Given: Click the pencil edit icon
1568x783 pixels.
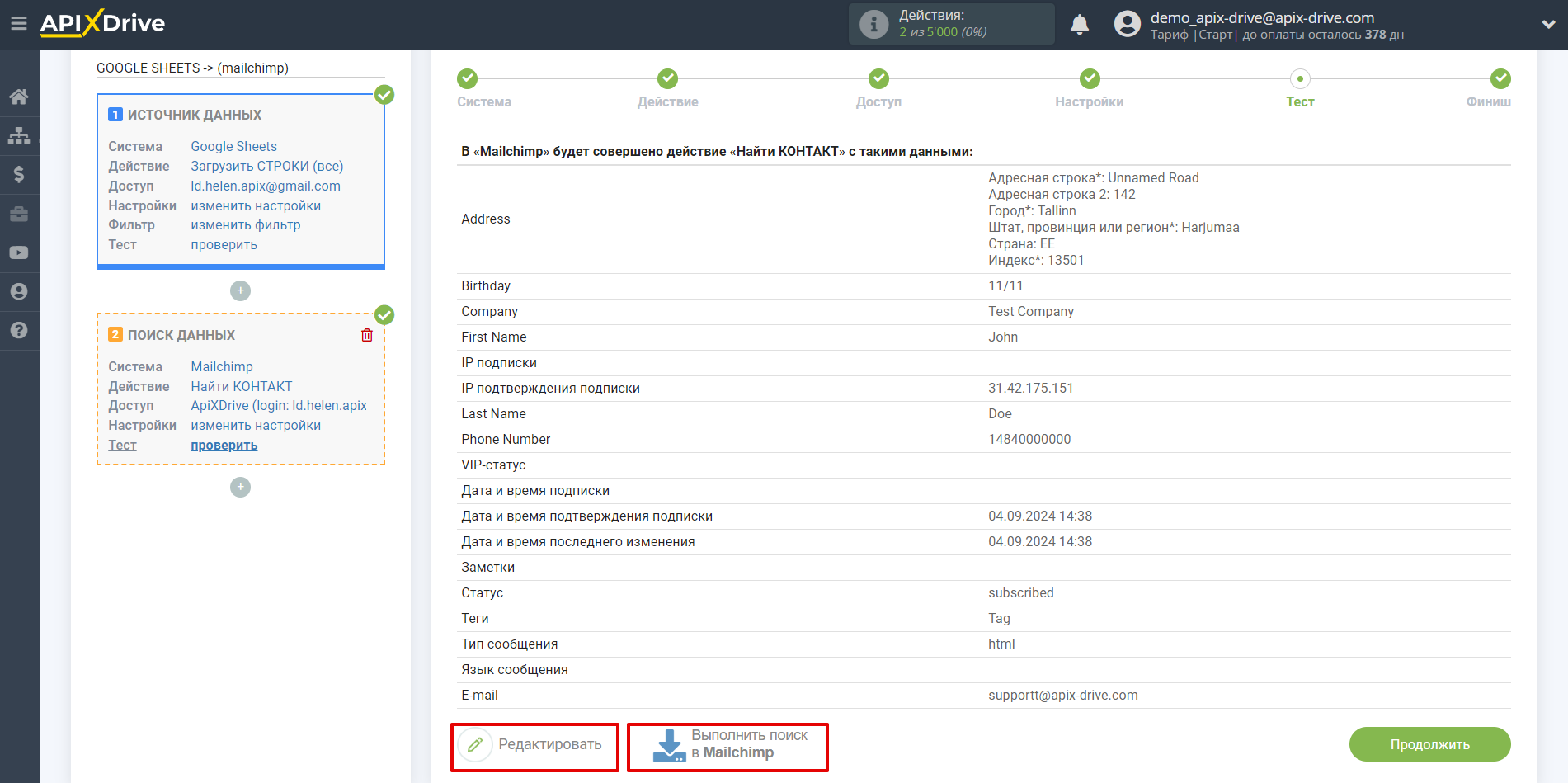Looking at the screenshot, I should 475,744.
